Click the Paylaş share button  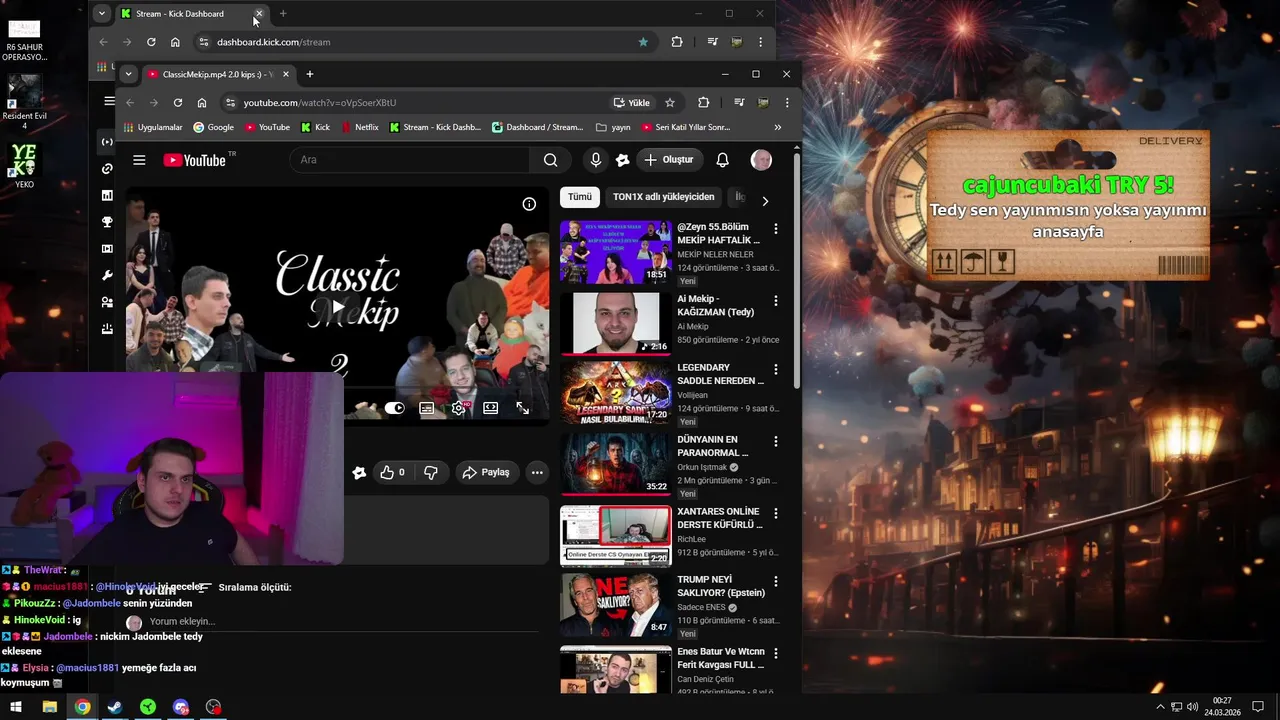pos(486,472)
